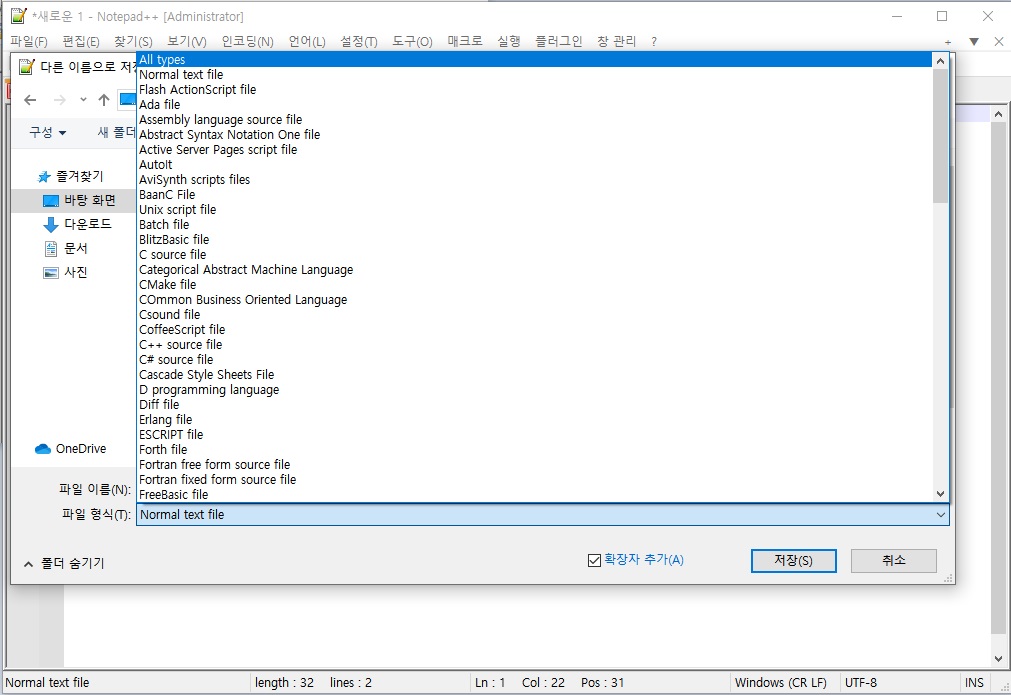Click the forward arrow in the save dialog

(x=59, y=100)
